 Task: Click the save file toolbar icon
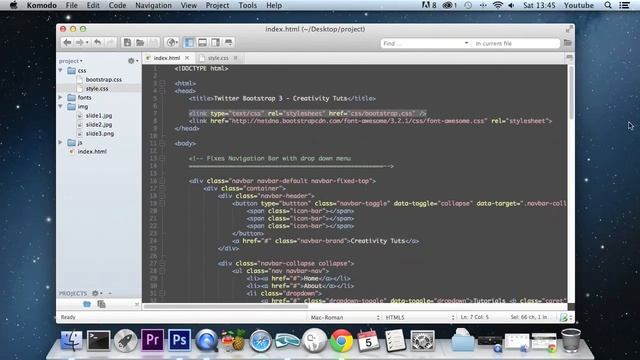click(x=153, y=42)
